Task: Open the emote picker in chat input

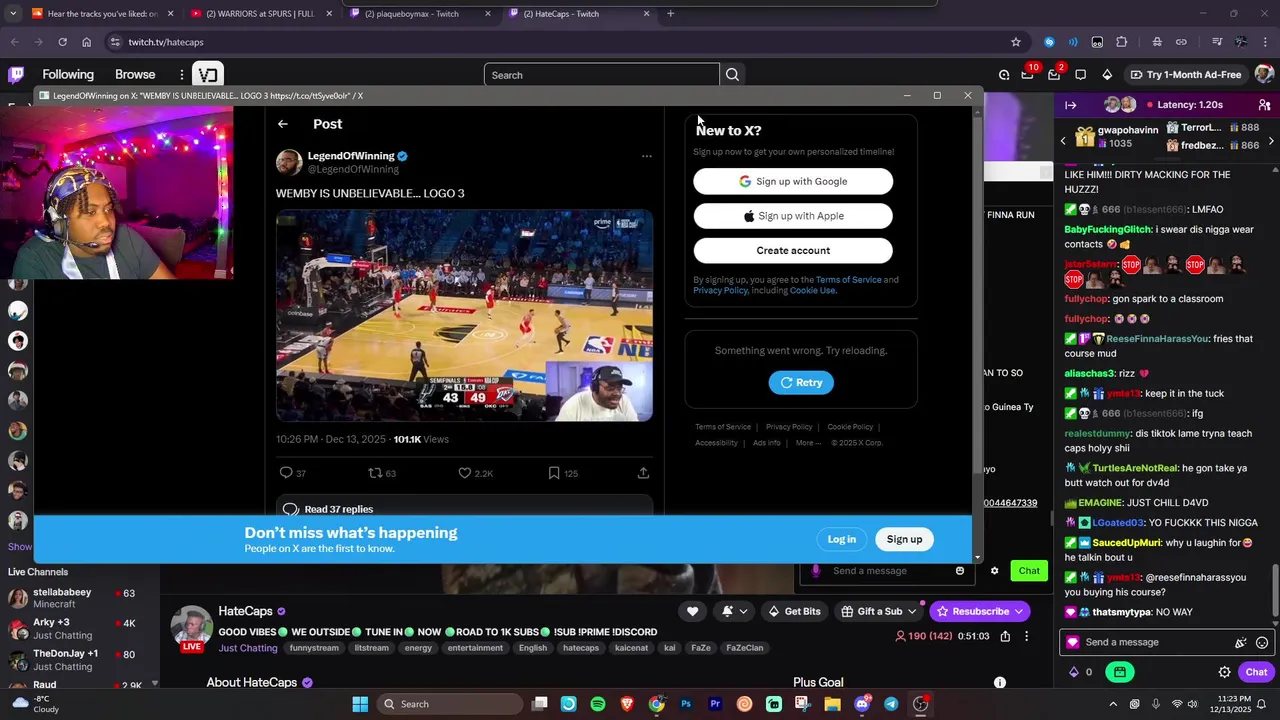Action: tap(1262, 643)
